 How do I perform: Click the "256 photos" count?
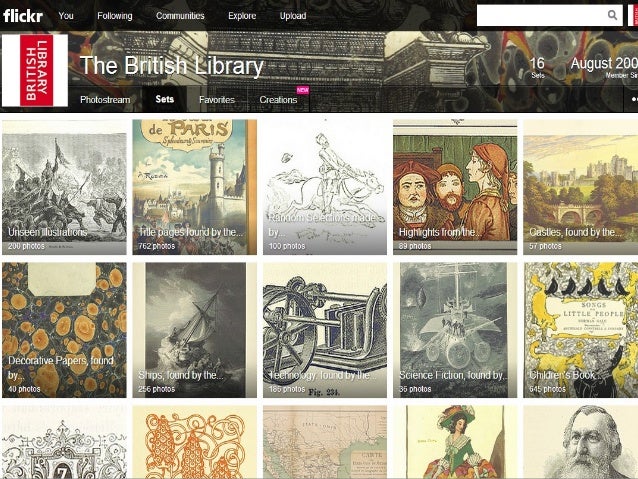tap(156, 389)
